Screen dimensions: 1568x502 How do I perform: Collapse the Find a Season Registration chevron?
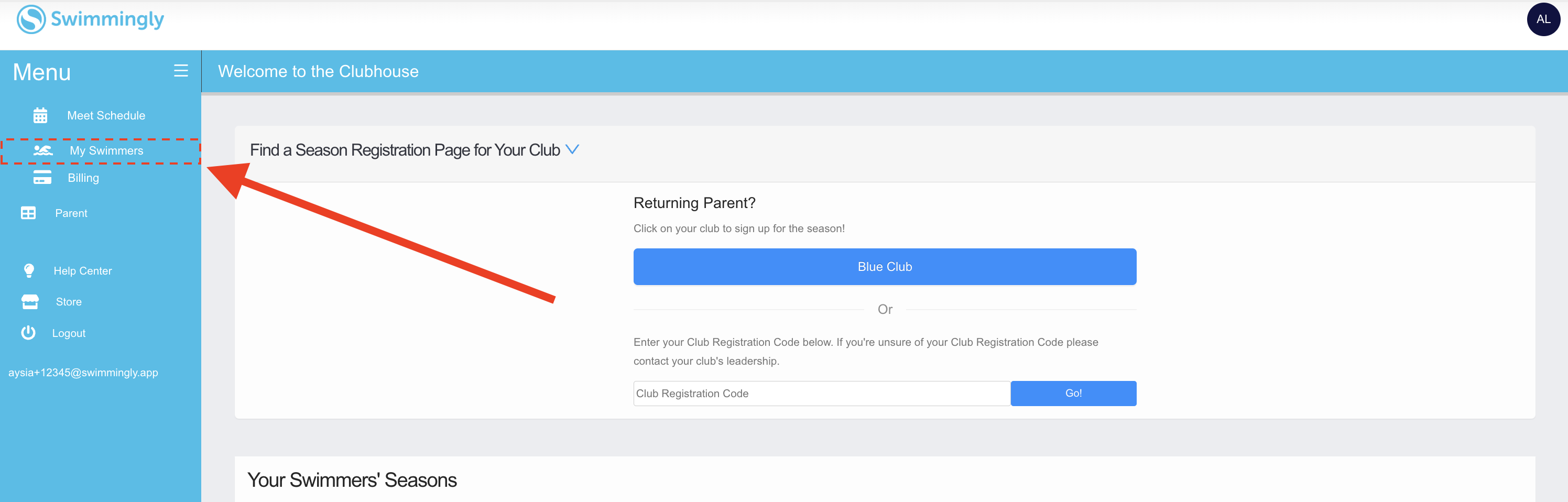(572, 149)
